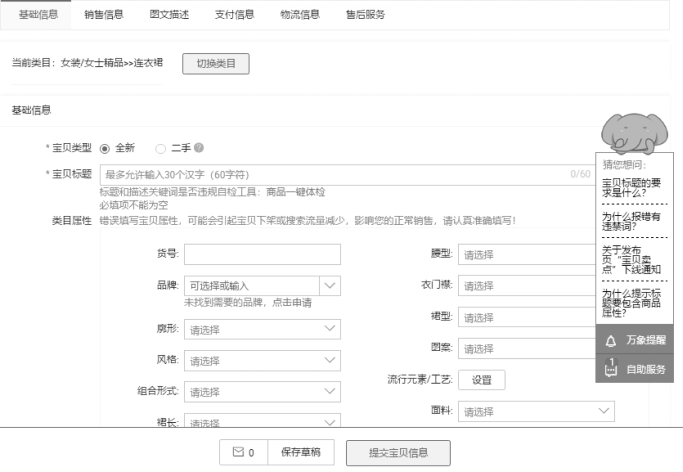Click the 万象提醒 label
Image resolution: width=683 pixels, height=472 pixels.
tap(646, 340)
